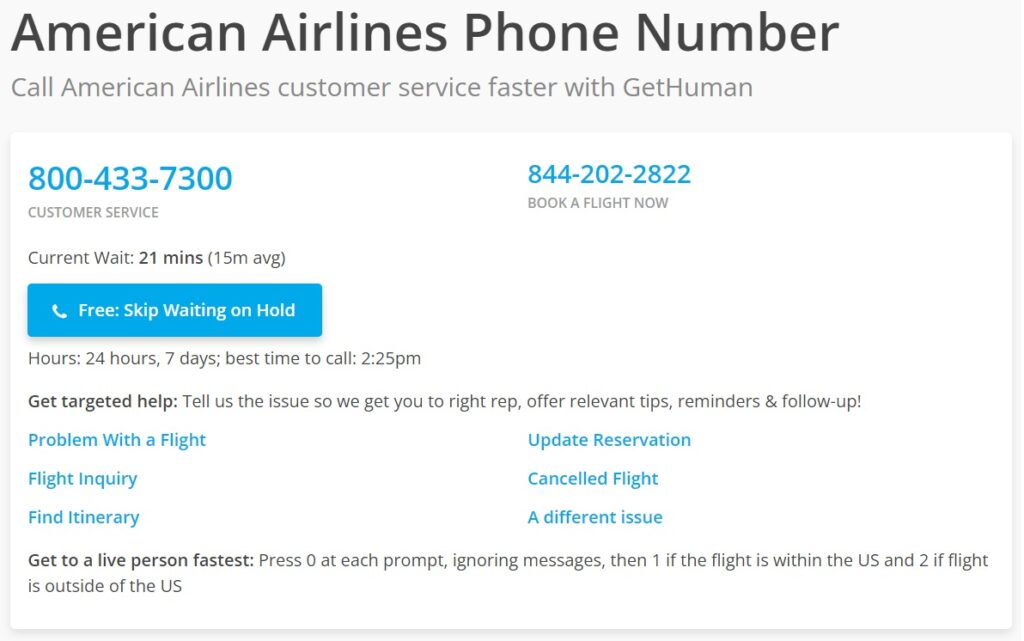Click the American Airlines Phone Number heading
This screenshot has width=1024, height=641.
click(x=425, y=32)
